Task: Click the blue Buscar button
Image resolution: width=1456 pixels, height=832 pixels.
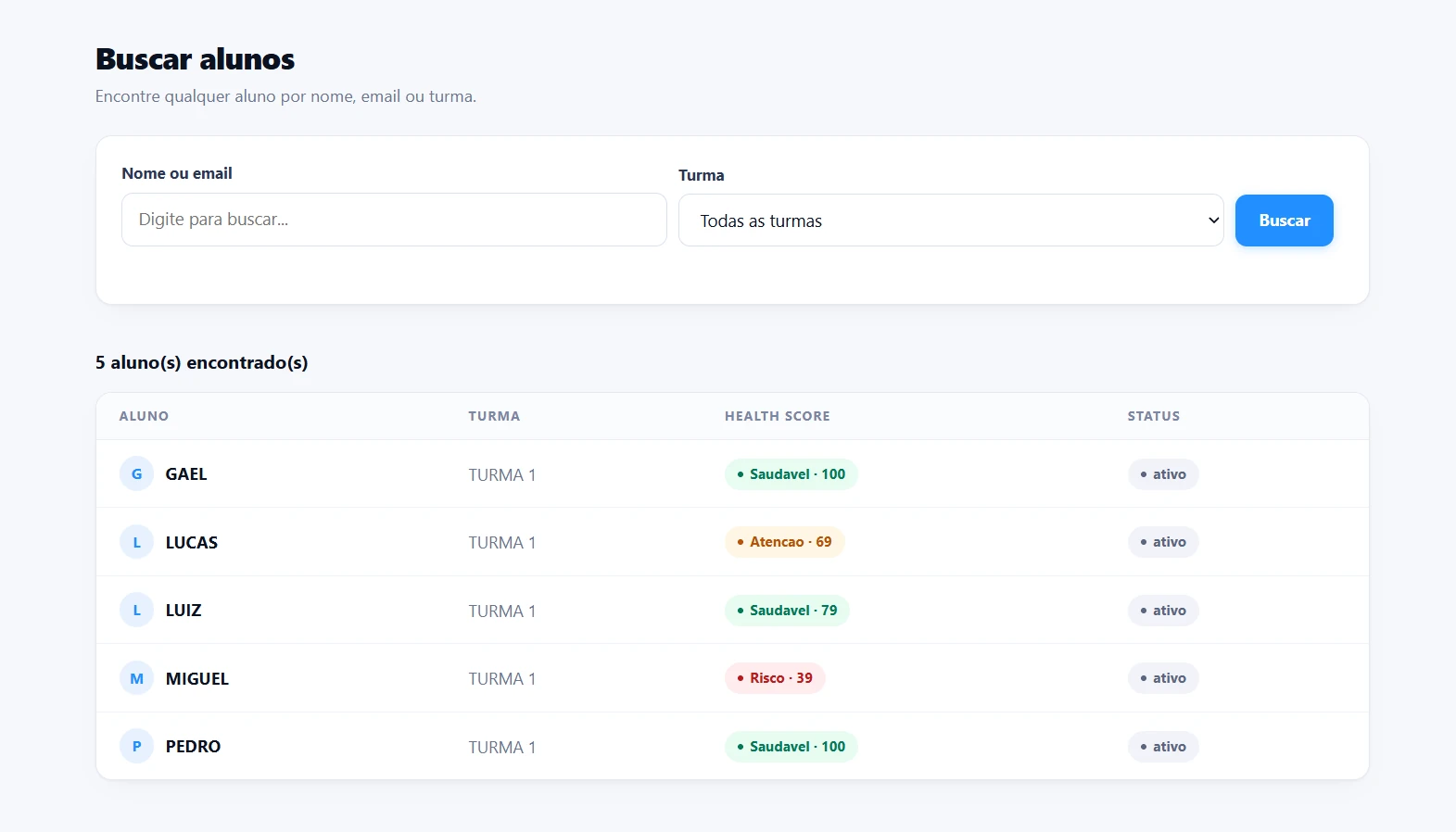Action: [x=1284, y=221]
